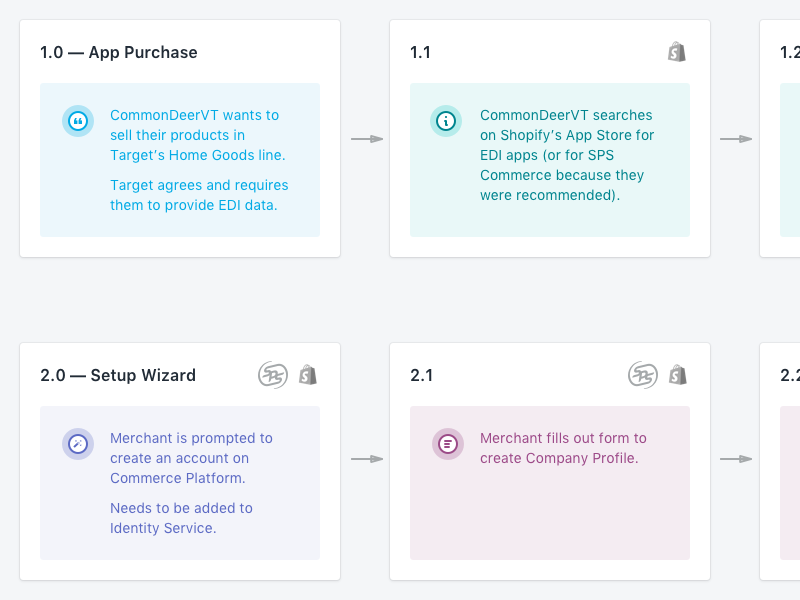800x600 pixels.
Task: Click the arrow after card 1.1
Action: pos(736,139)
